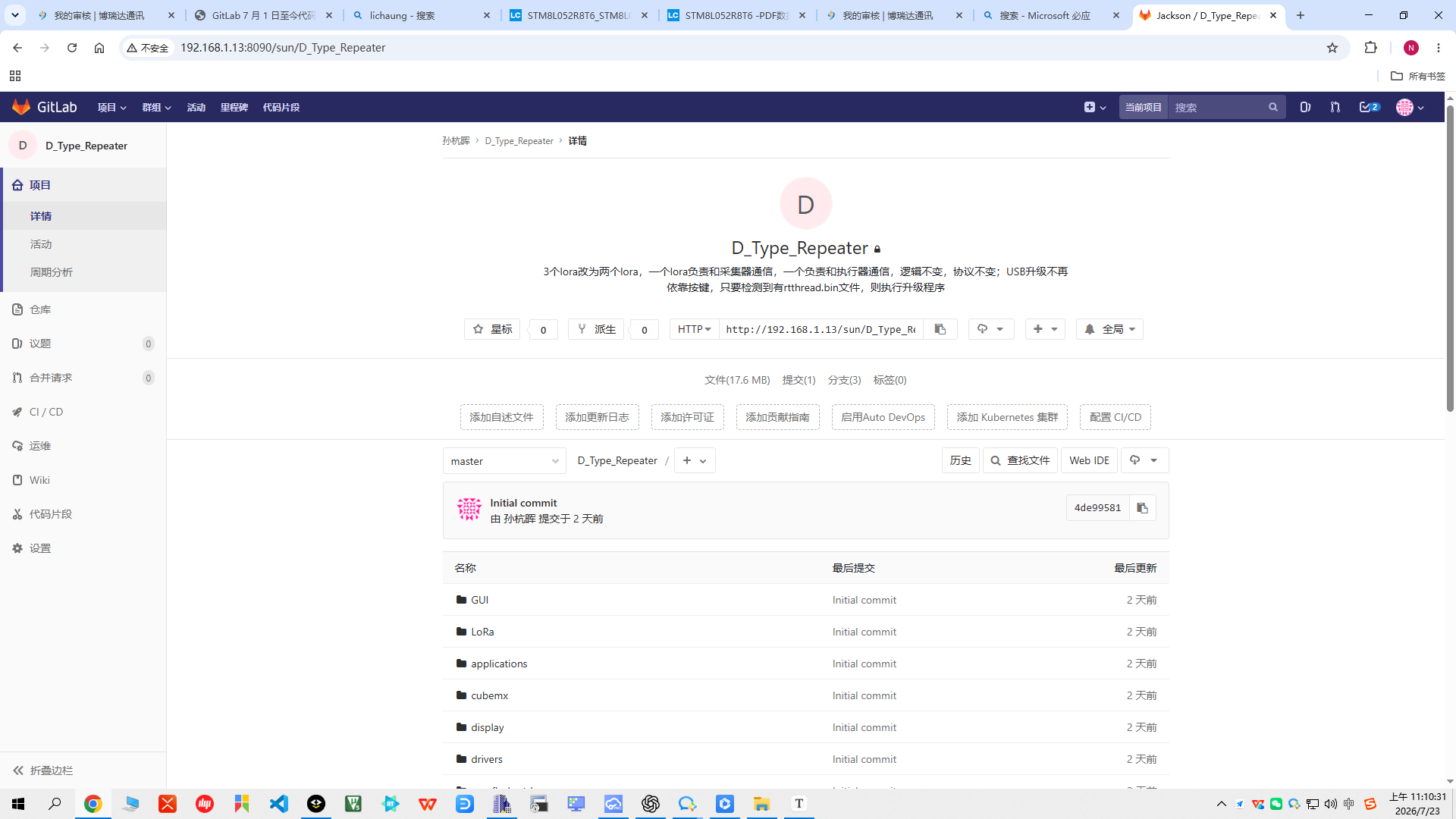Click the 历史 button

click(960, 460)
